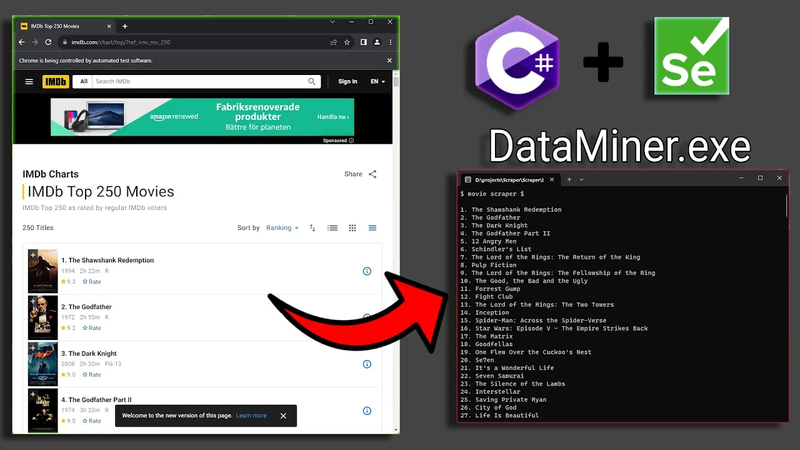This screenshot has width=800, height=450.
Task: Open info for The Dark Knight
Action: point(367,364)
